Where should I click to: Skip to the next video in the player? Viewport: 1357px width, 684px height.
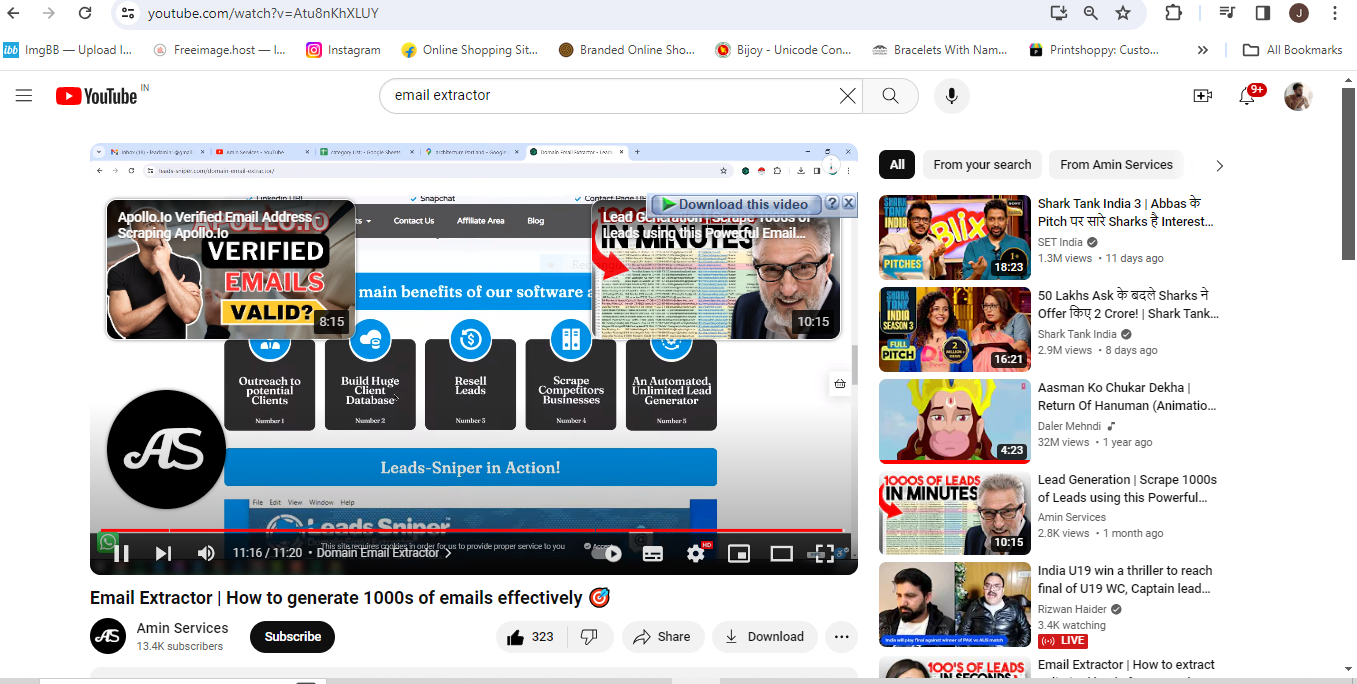pos(163,553)
